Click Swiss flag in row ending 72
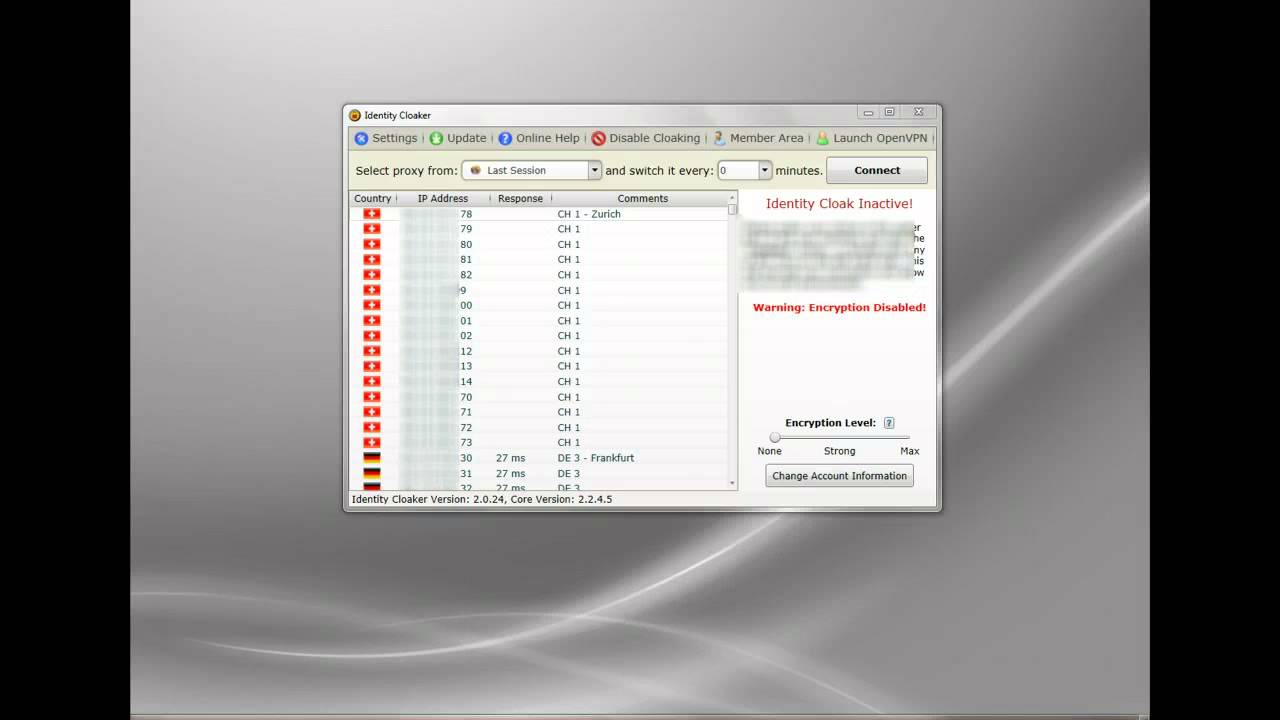This screenshot has width=1280, height=720. (x=371, y=427)
